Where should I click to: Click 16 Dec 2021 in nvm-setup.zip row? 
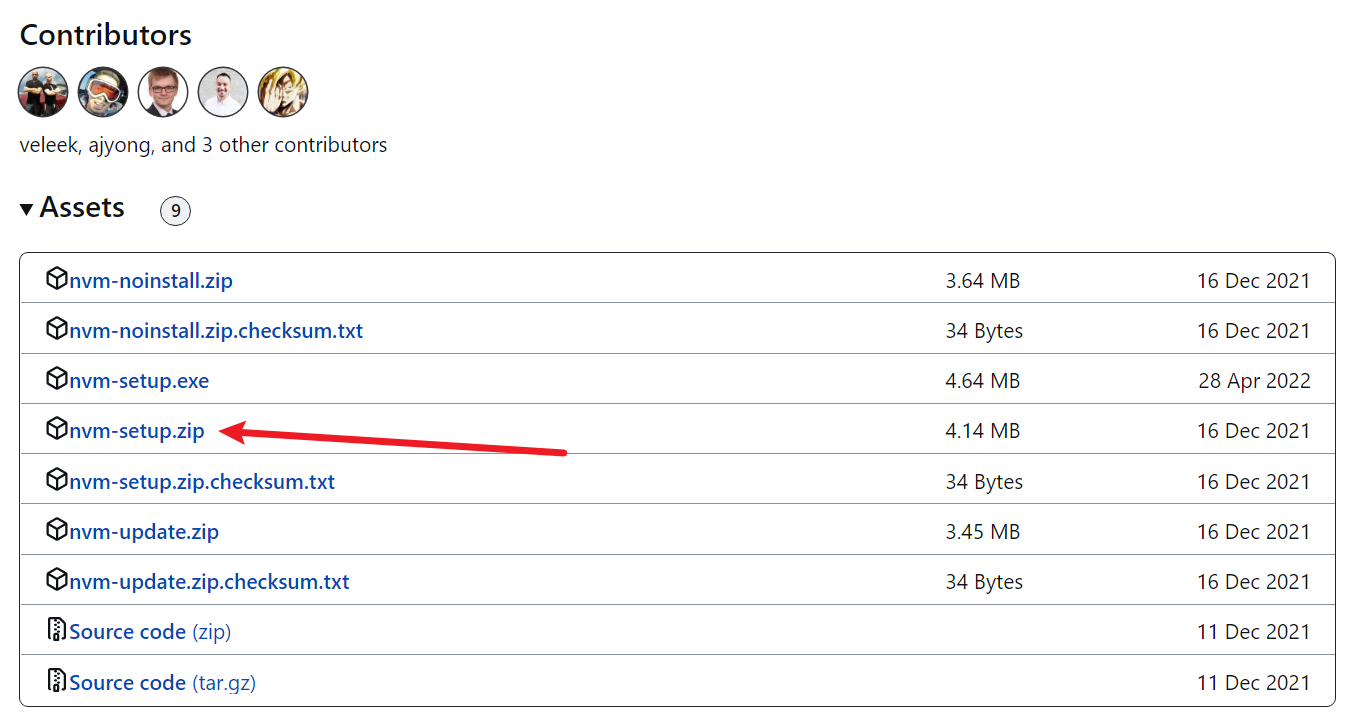(1254, 431)
